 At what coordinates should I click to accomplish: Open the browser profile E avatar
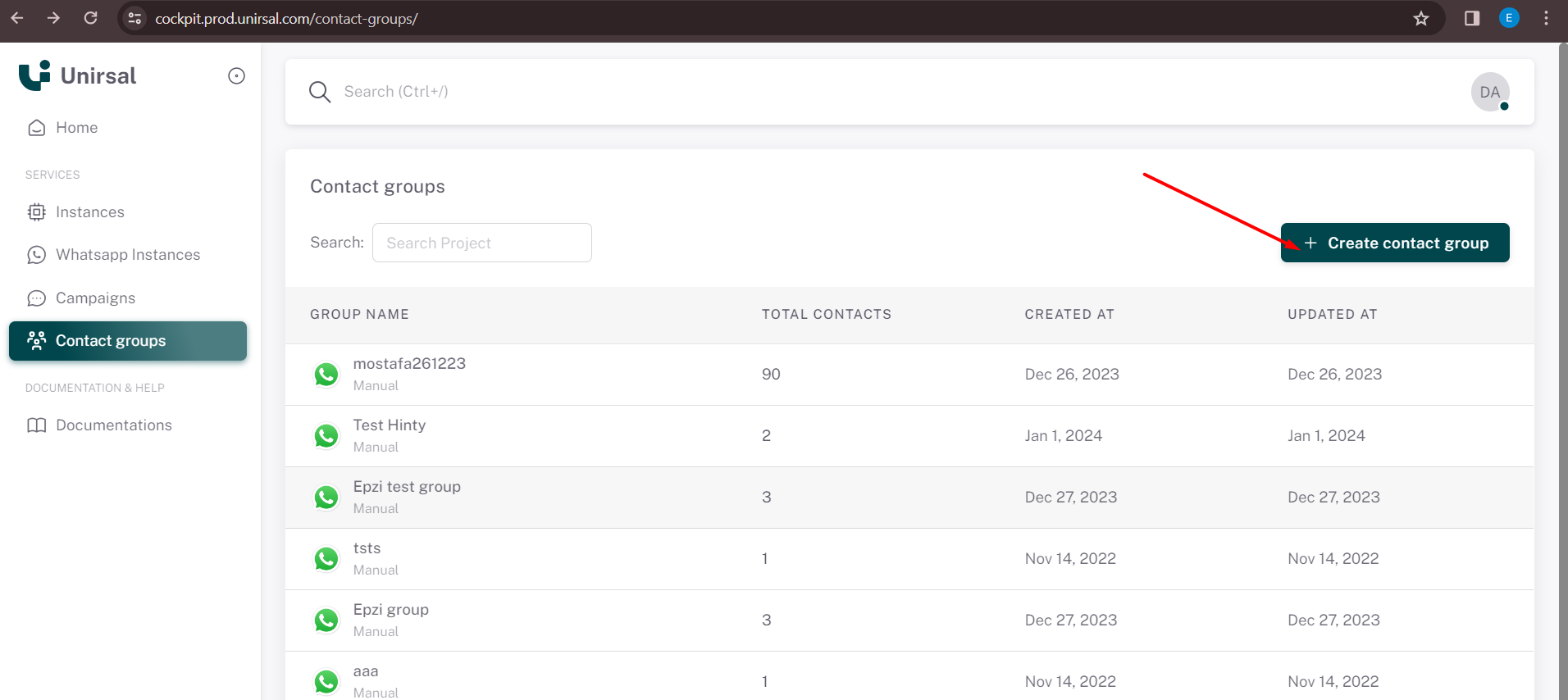pos(1509,18)
